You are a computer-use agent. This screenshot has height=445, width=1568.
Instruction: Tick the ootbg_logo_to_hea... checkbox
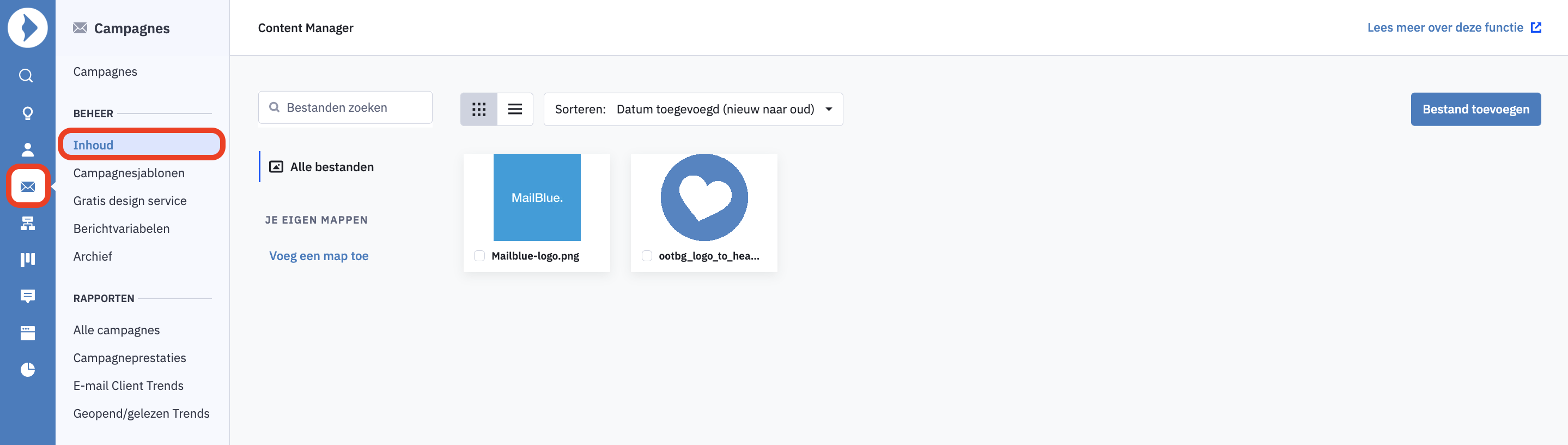pyautogui.click(x=647, y=256)
